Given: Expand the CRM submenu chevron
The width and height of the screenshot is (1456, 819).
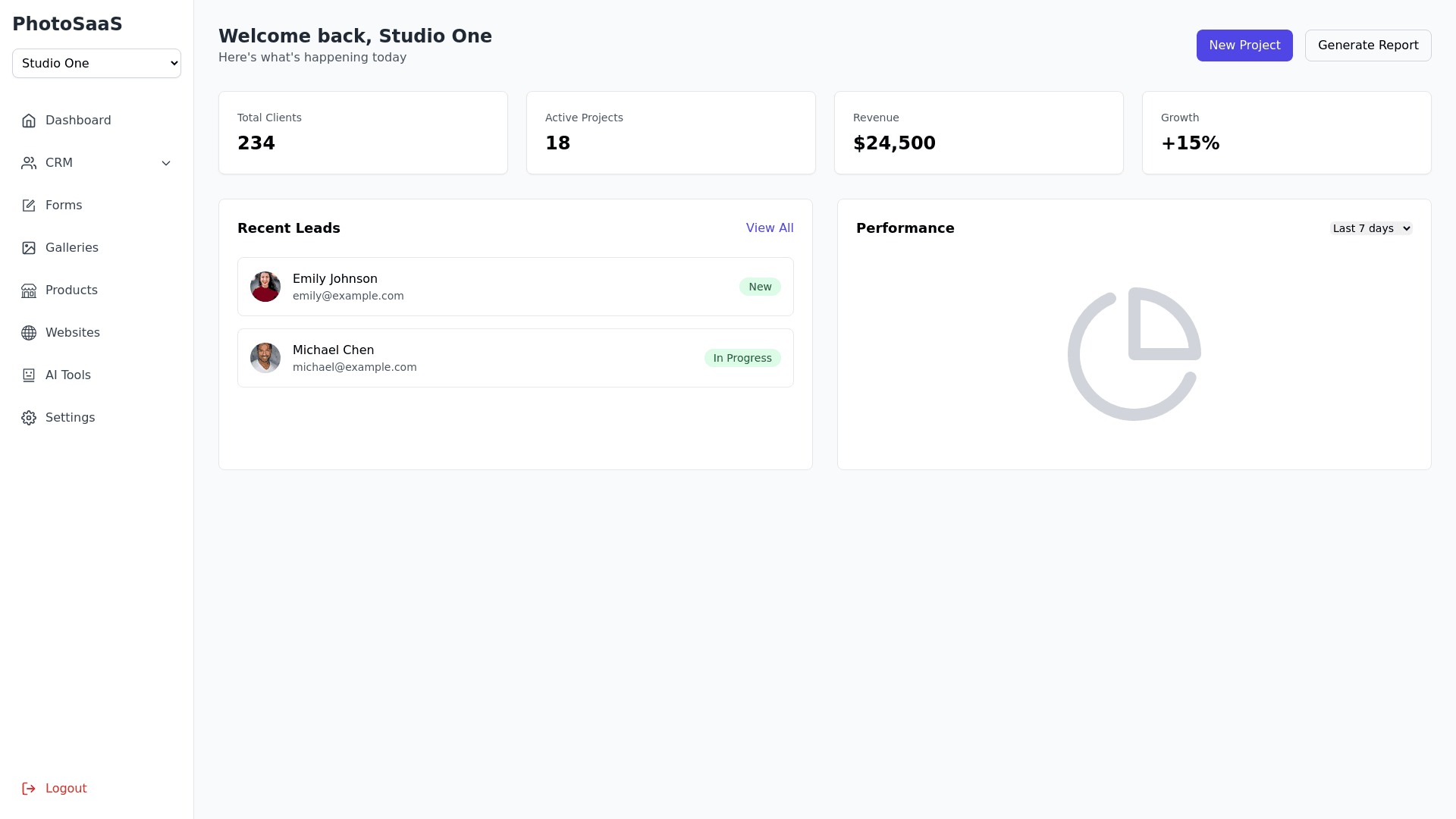Looking at the screenshot, I should pos(166,163).
